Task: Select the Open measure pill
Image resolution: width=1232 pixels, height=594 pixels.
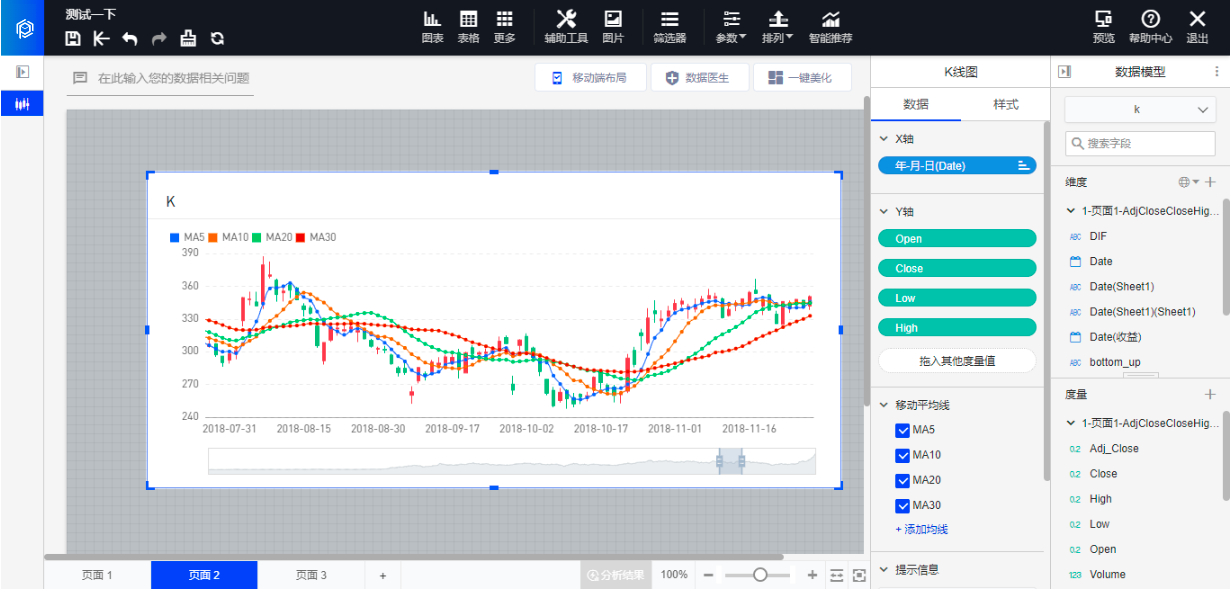Action: pyautogui.click(x=957, y=239)
